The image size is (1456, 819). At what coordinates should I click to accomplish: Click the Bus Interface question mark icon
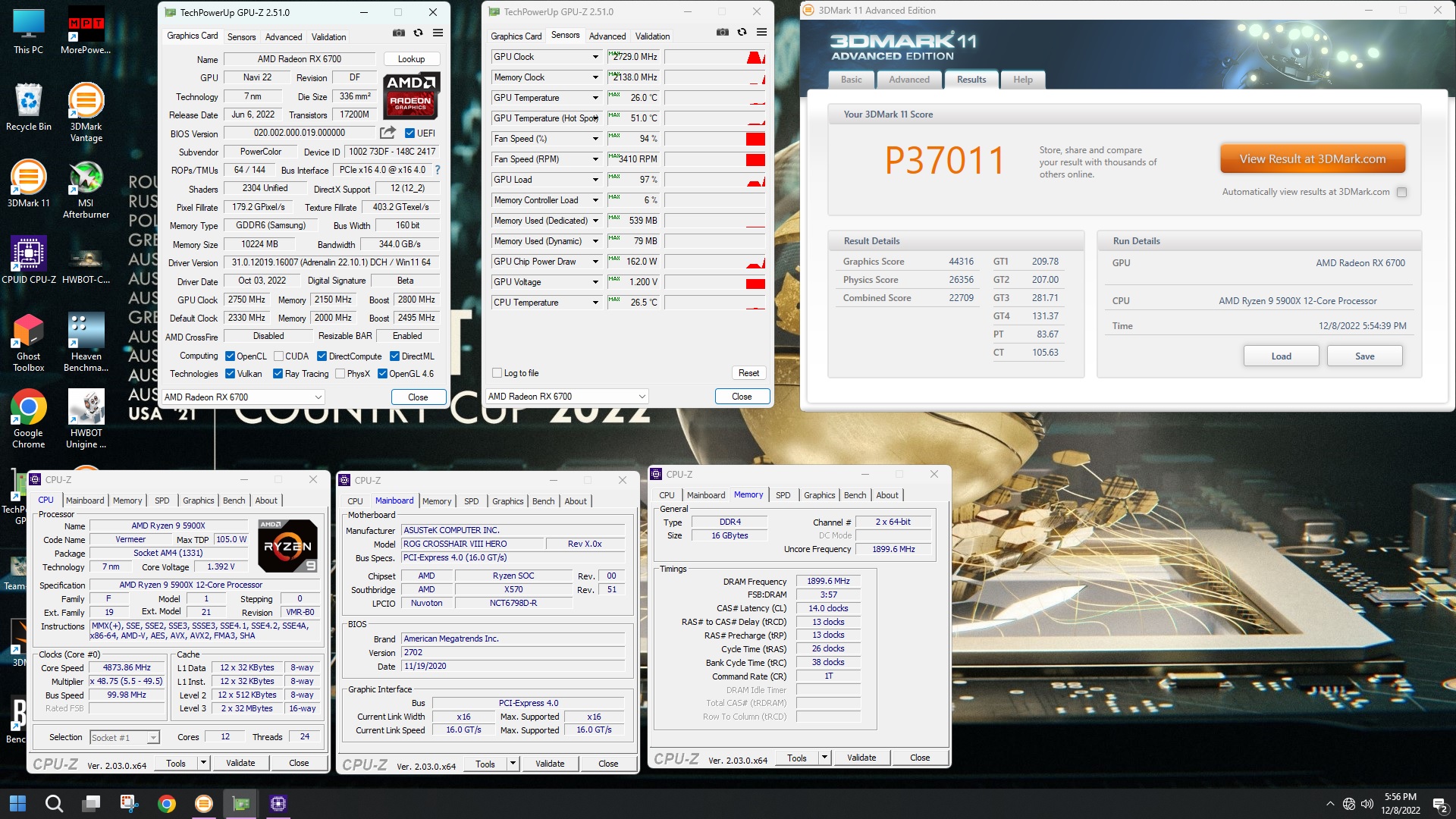point(438,170)
